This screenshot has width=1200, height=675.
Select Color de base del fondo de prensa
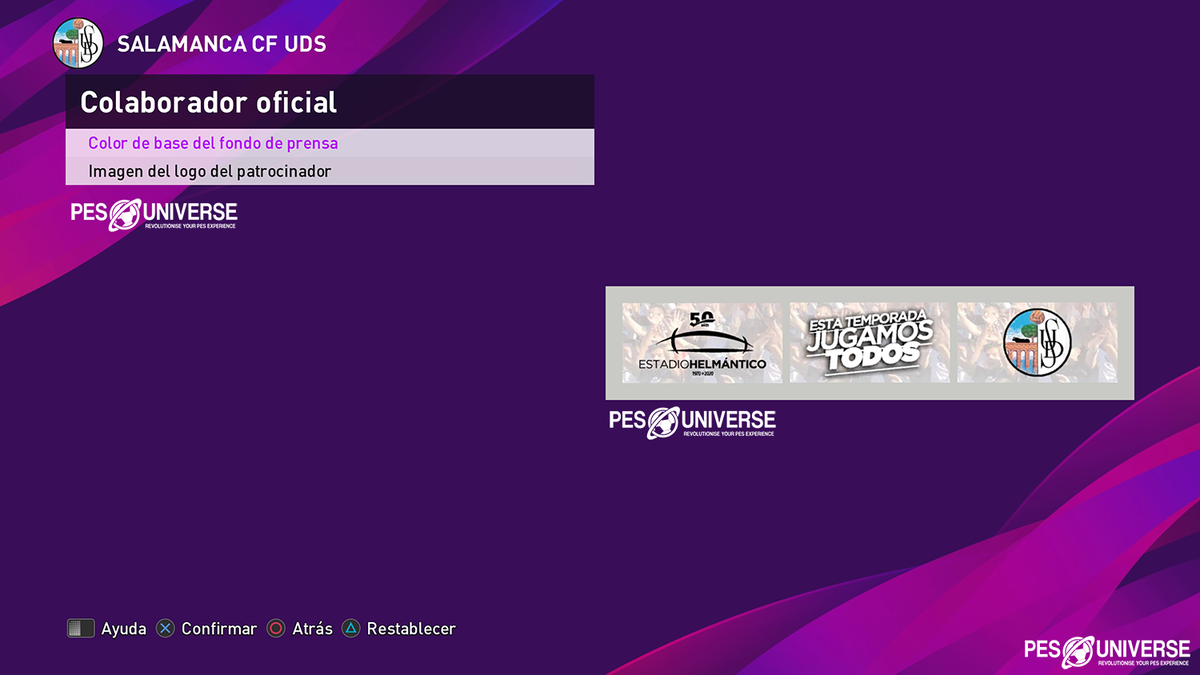click(330, 143)
